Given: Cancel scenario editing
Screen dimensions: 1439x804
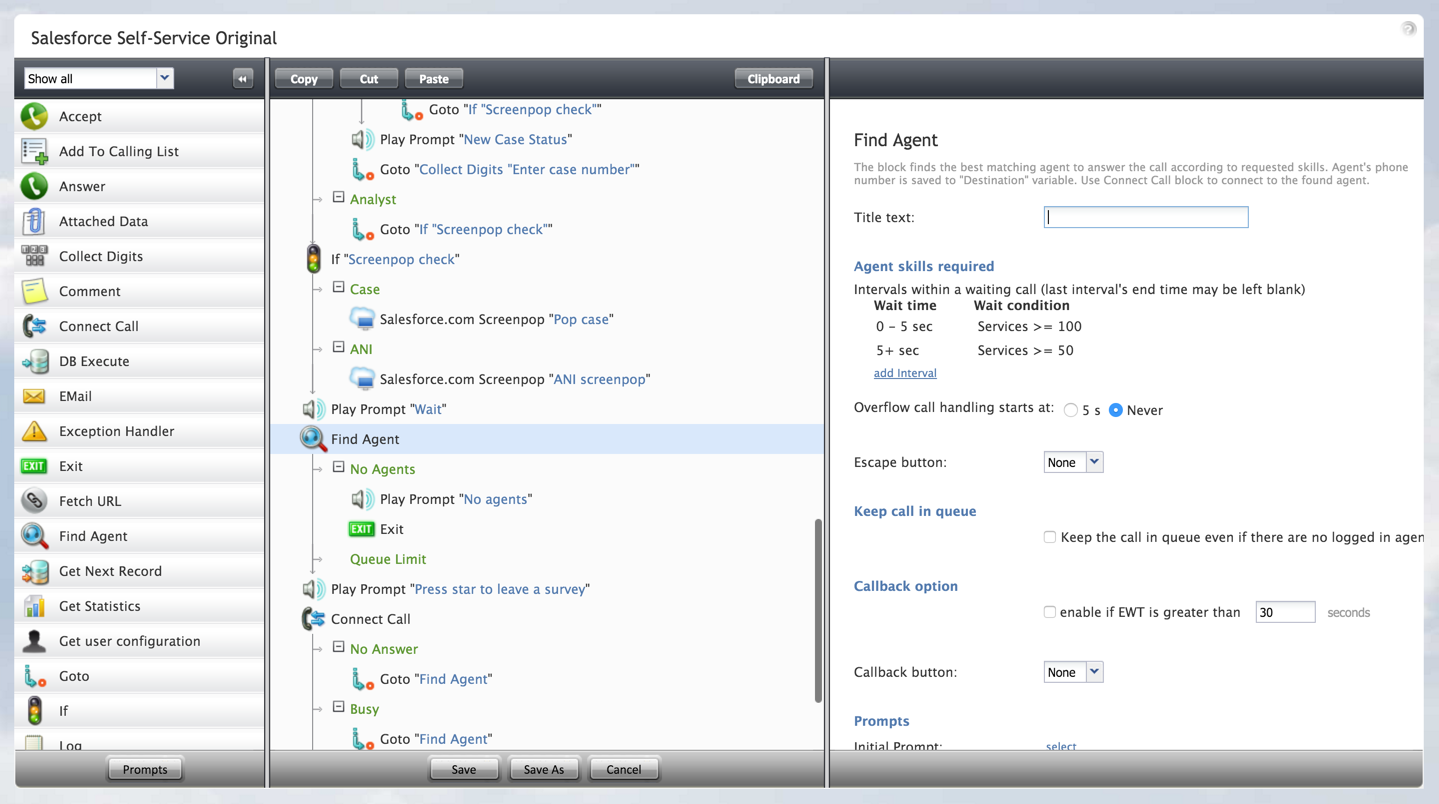Looking at the screenshot, I should [x=624, y=769].
